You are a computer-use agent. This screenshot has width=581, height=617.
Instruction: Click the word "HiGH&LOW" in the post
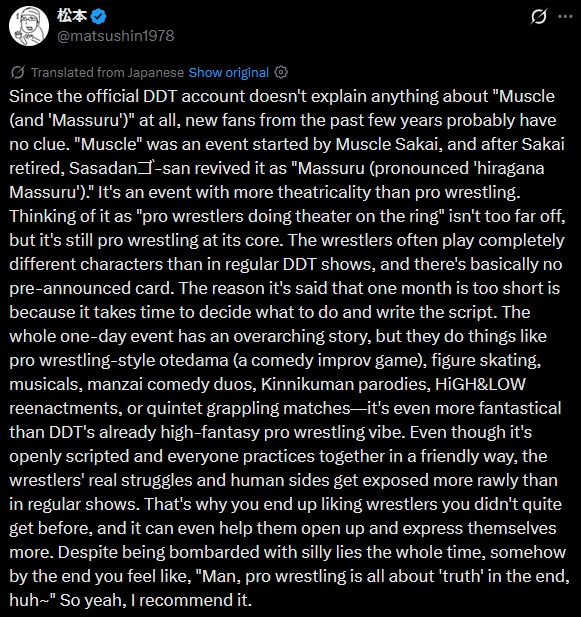click(480, 384)
